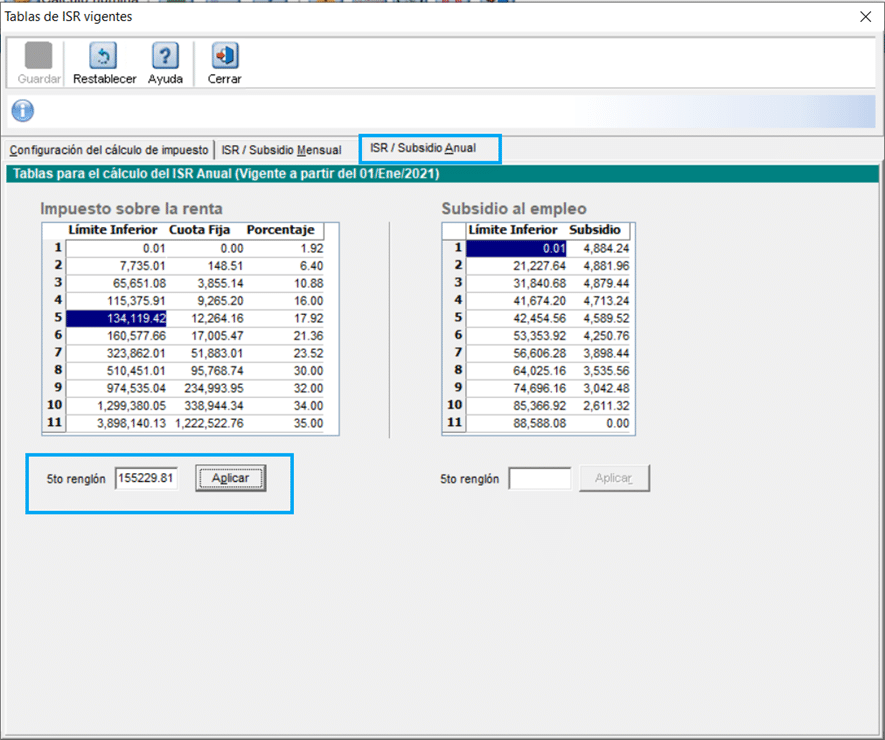Click subsidy cell 42,454.56
This screenshot has height=740, width=885.
click(x=516, y=318)
